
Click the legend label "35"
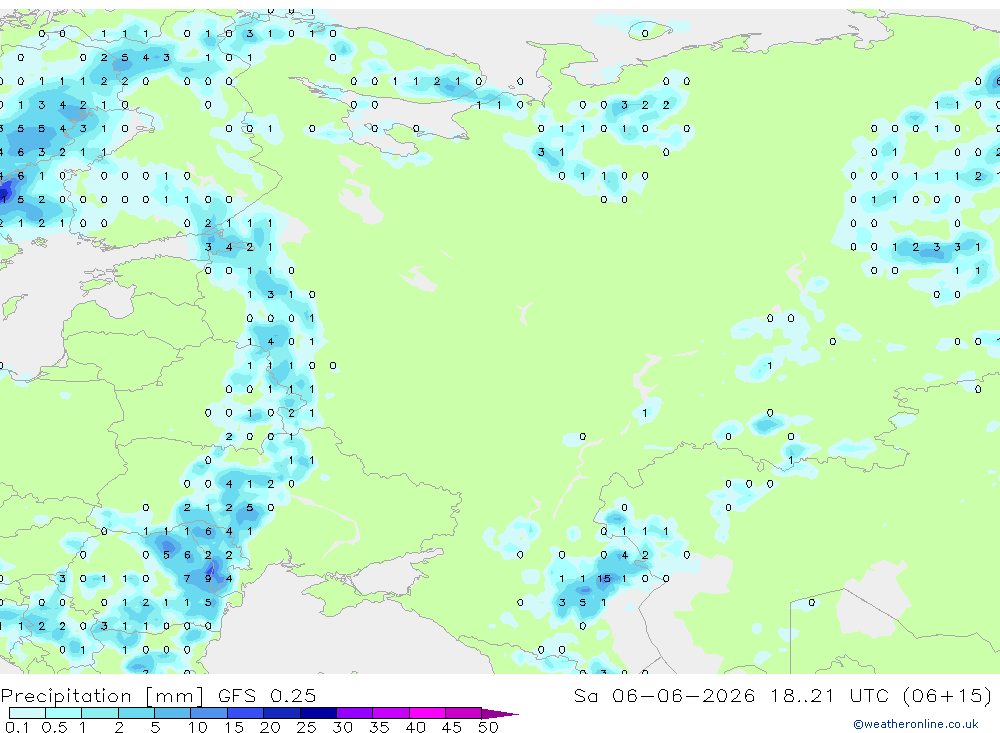coord(379,727)
